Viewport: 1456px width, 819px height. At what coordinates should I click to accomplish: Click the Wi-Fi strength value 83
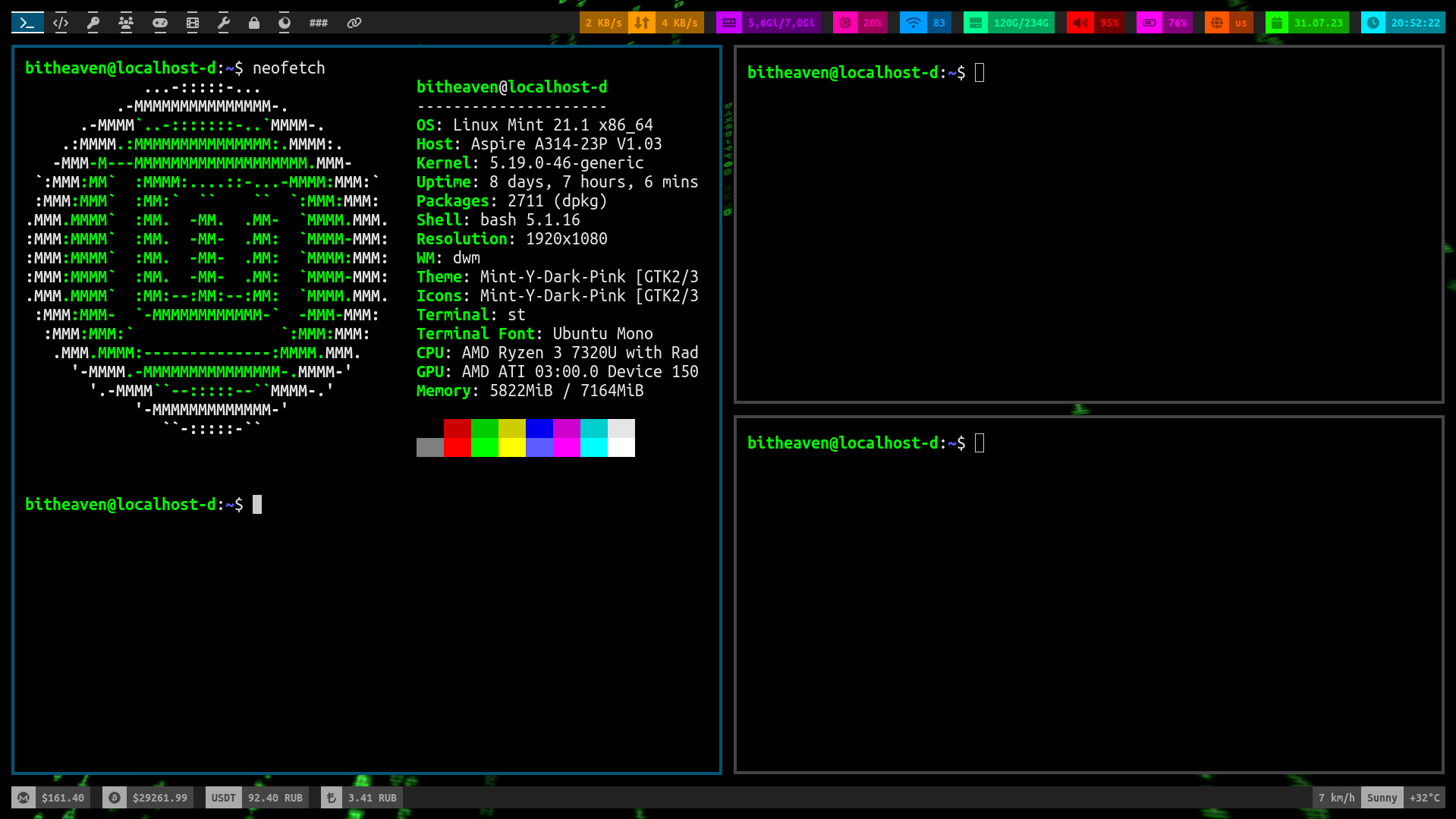click(x=939, y=23)
